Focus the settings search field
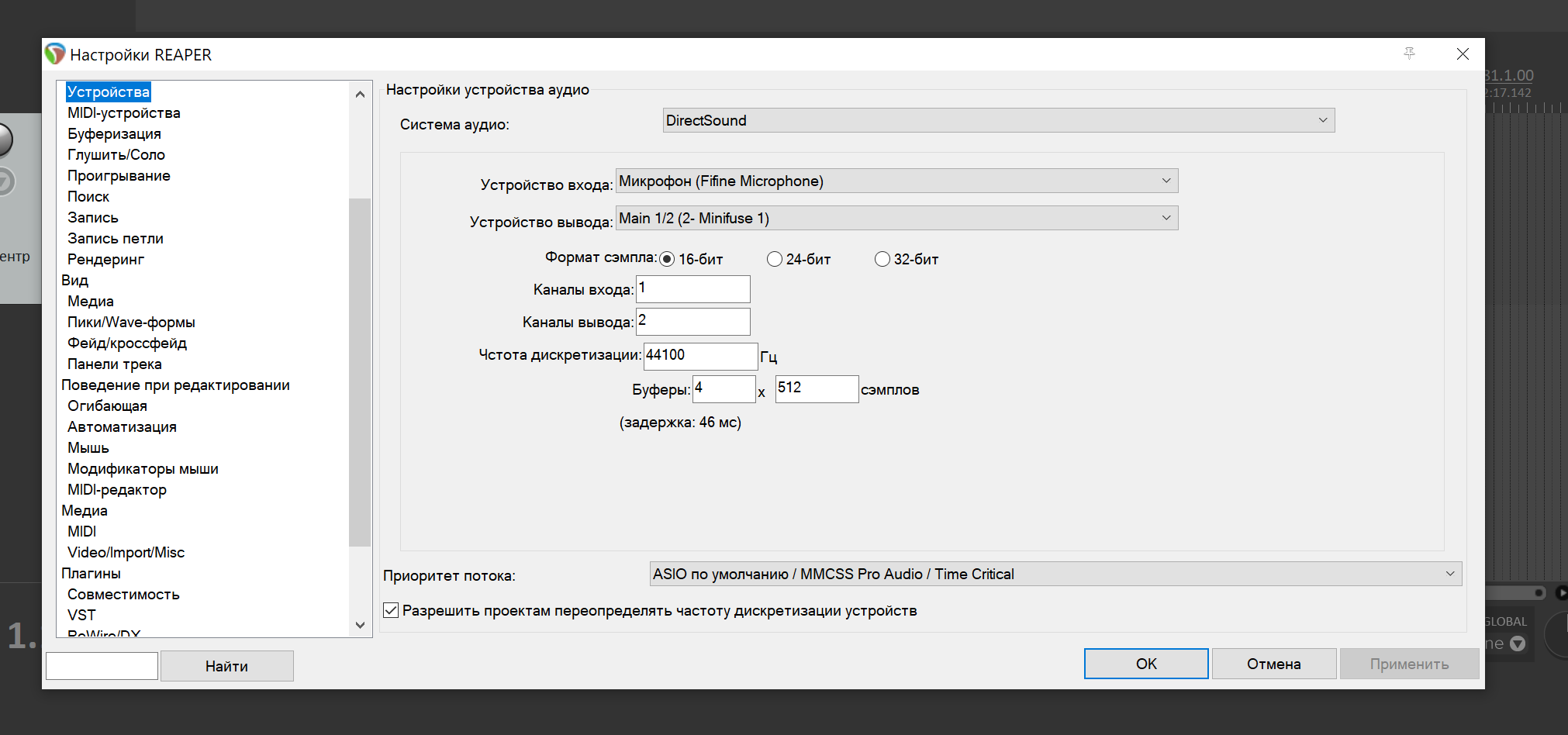 pos(102,666)
